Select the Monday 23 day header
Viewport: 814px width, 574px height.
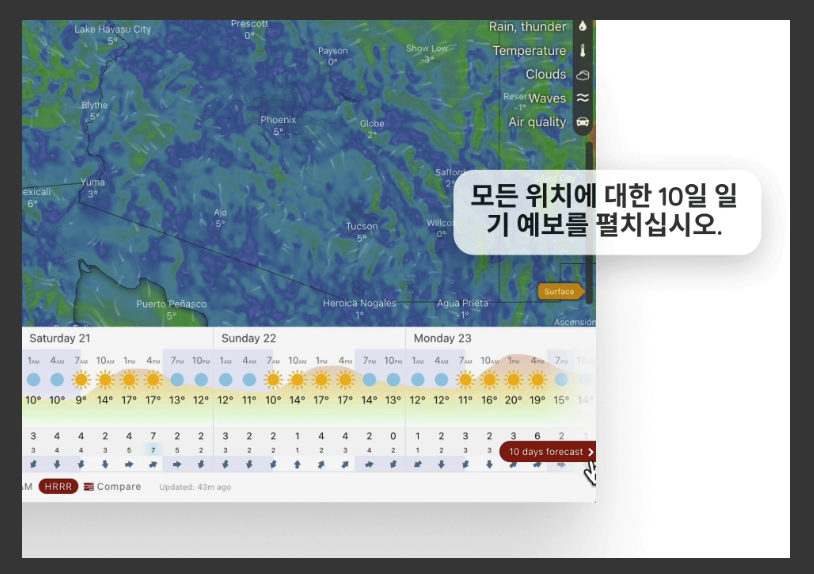click(x=442, y=338)
